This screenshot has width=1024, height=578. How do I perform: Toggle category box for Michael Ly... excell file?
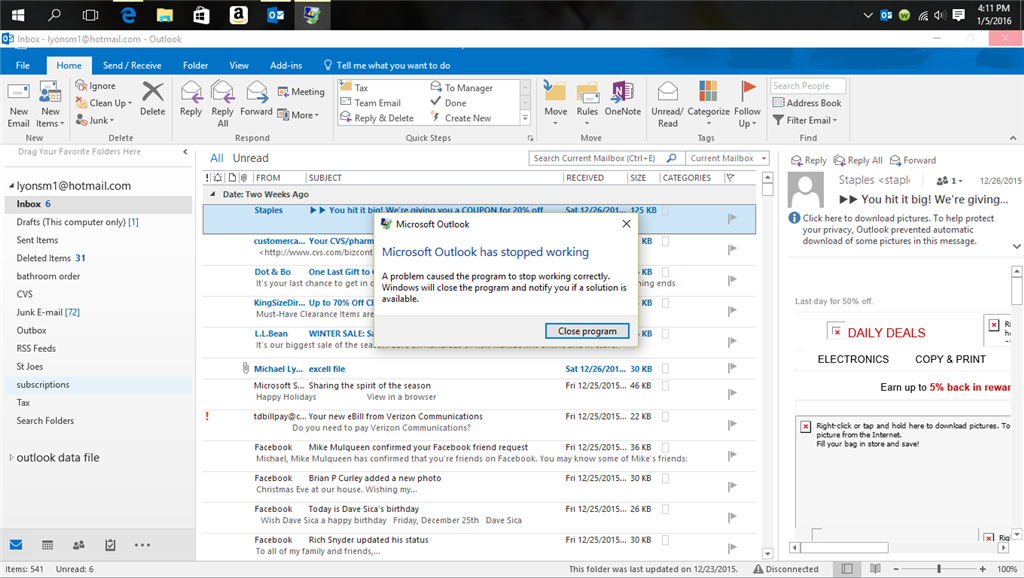pos(665,368)
